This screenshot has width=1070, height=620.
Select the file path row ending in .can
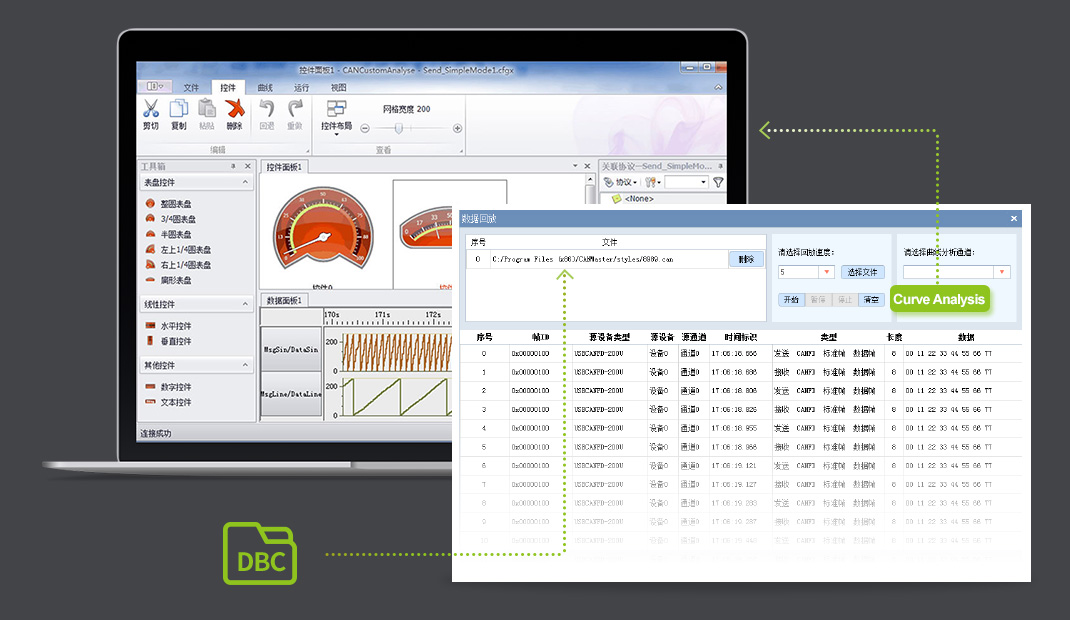coord(596,259)
